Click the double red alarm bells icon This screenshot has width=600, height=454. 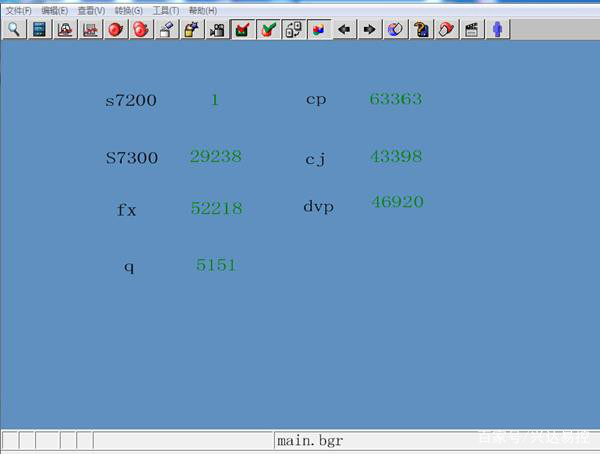[x=141, y=29]
